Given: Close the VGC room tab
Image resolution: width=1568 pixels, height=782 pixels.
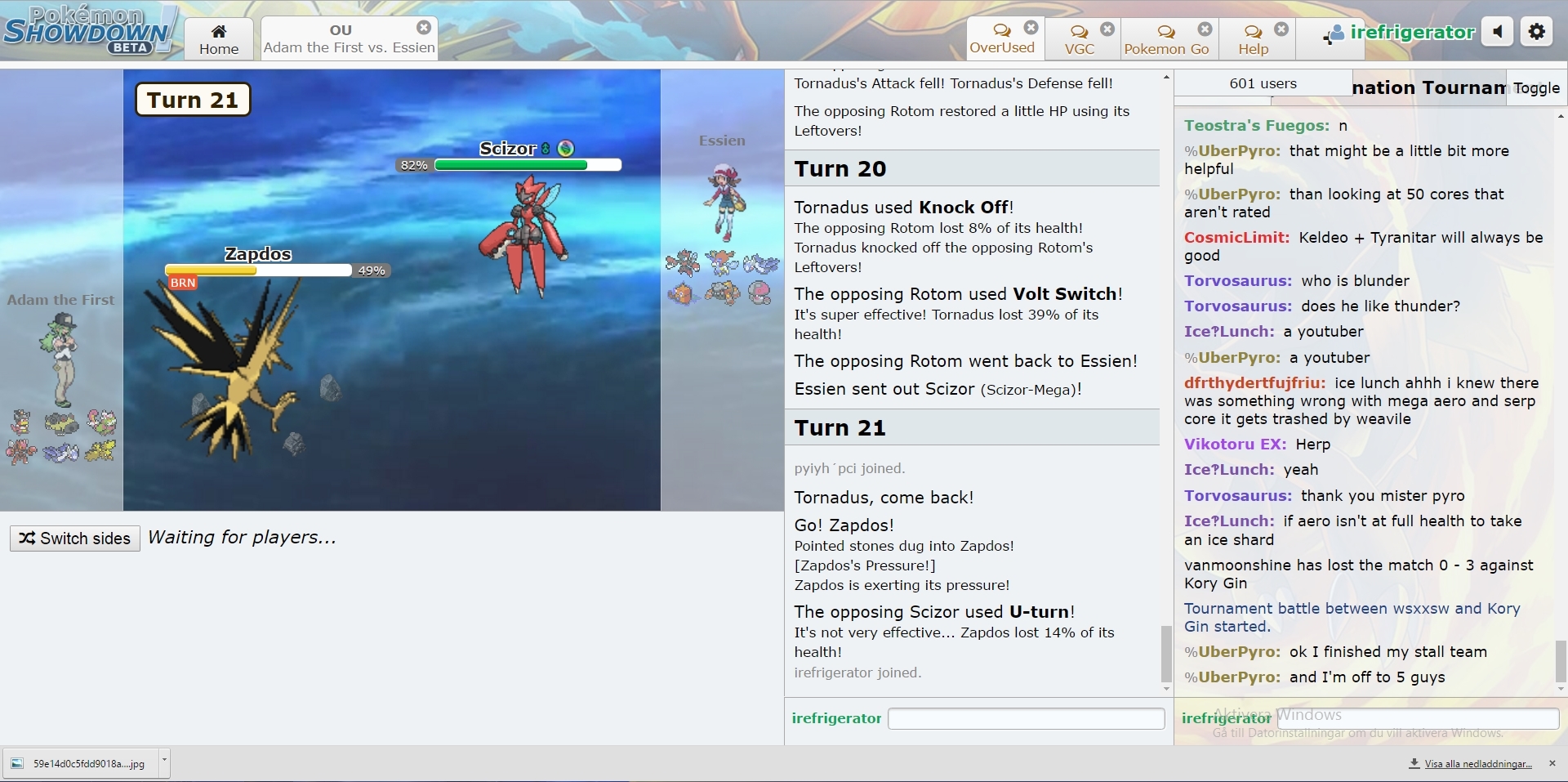Looking at the screenshot, I should point(1107,29).
